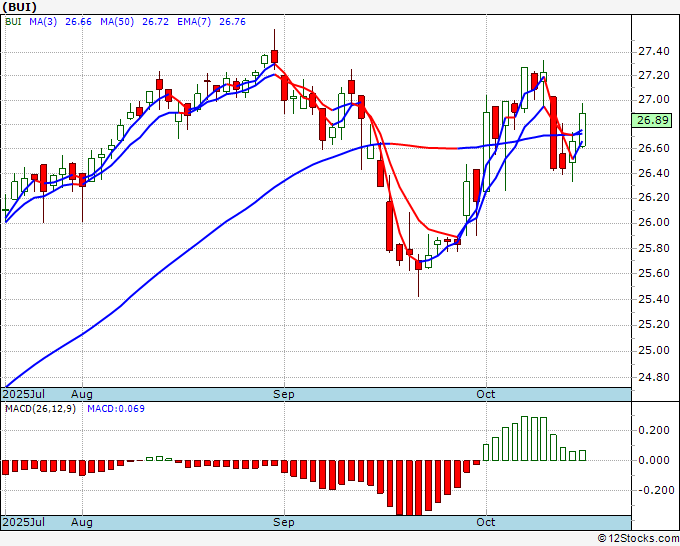
Task: Click the 26.60 price axis label
Action: click(654, 148)
